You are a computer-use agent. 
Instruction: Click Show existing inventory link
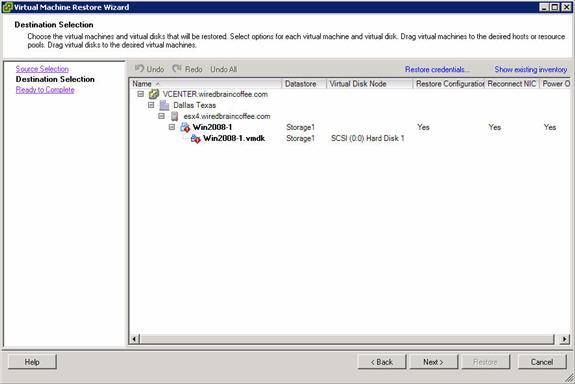(x=531, y=69)
